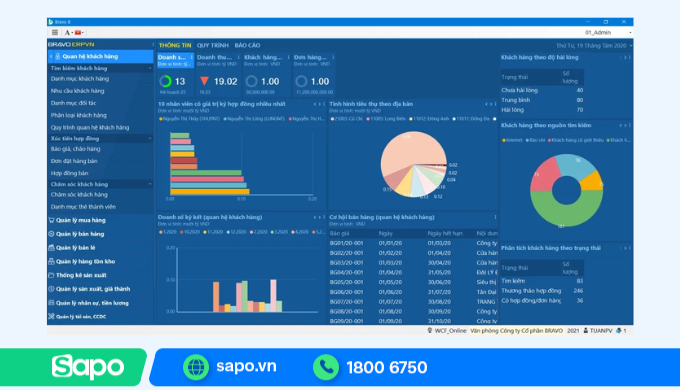Image resolution: width=680 pixels, height=390 pixels.
Task: Open options menu of Khách hàng KPI card
Action: pyautogui.click(x=288, y=57)
